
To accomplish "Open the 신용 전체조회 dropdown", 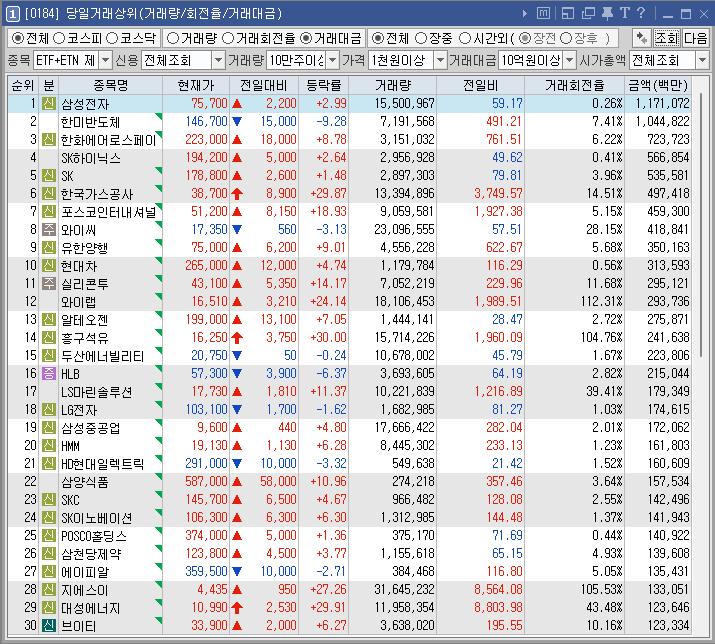I will coord(218,60).
